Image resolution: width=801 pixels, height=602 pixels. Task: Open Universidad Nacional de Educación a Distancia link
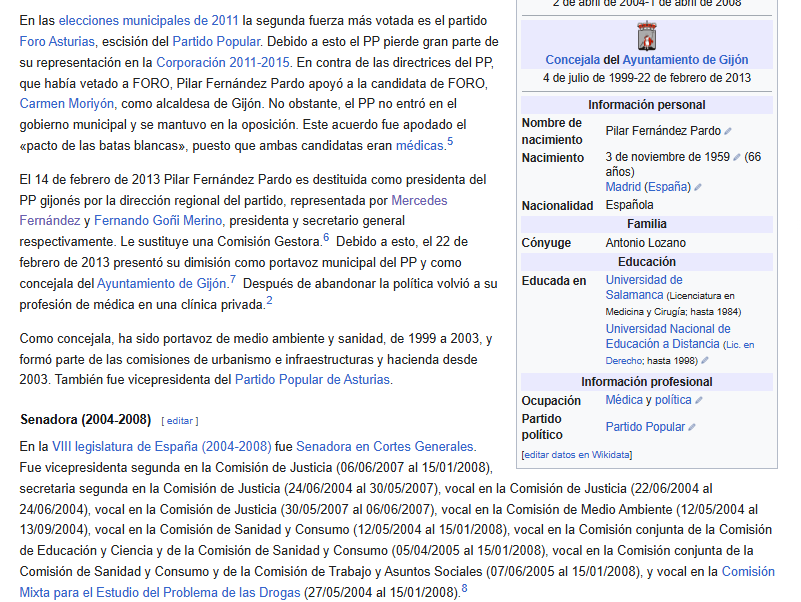(668, 336)
